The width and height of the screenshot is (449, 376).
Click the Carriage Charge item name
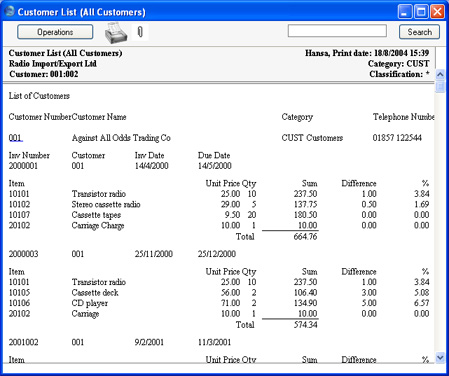pyautogui.click(x=98, y=226)
